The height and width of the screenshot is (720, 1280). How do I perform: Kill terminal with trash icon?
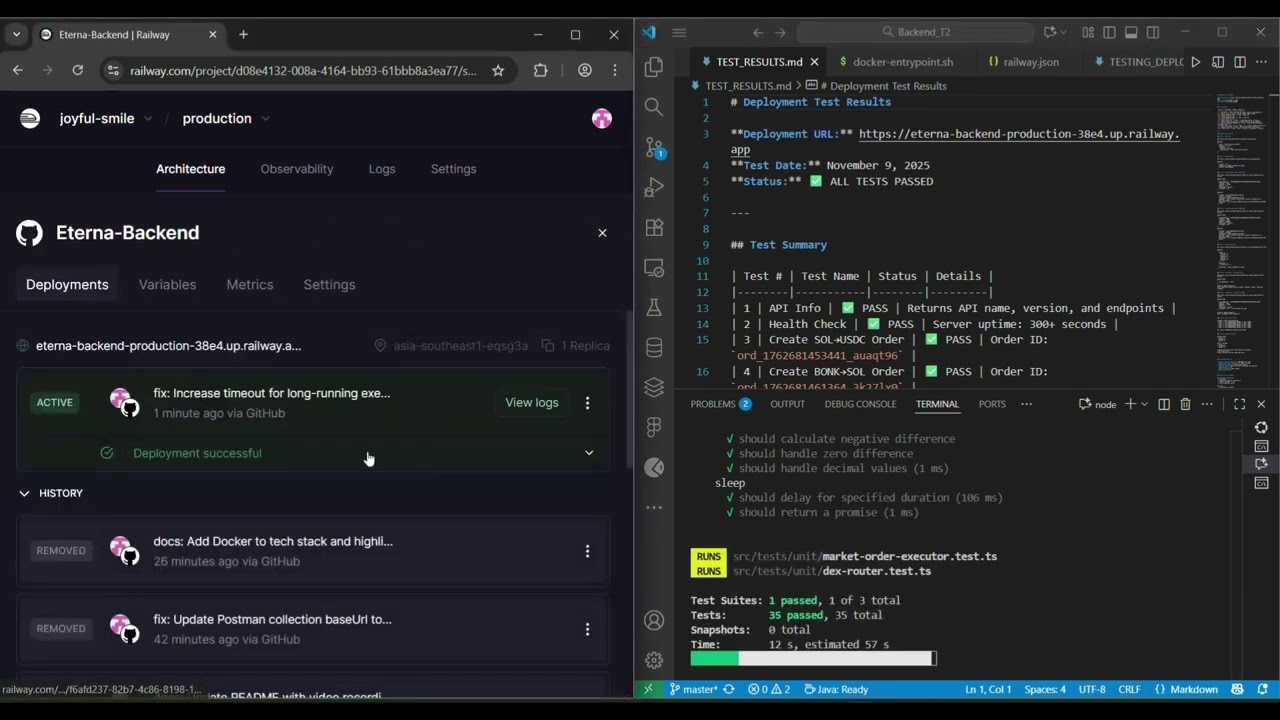1185,404
